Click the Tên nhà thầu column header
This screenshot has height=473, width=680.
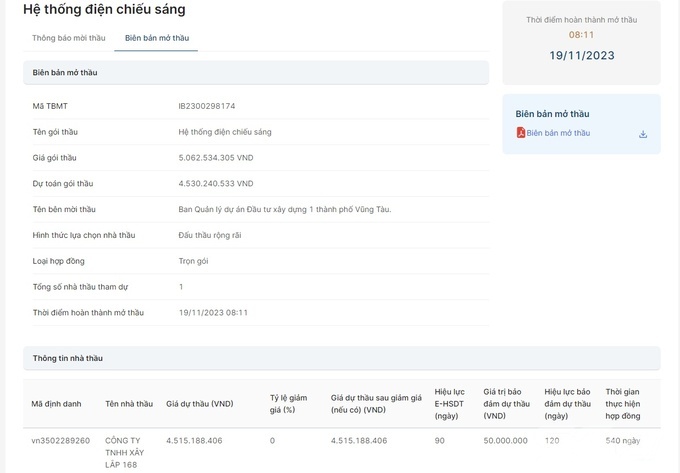pos(129,404)
